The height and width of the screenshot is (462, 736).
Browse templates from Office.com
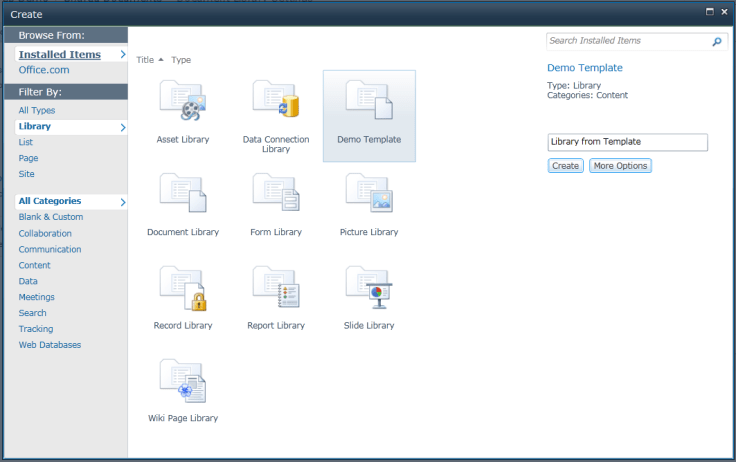coord(44,70)
